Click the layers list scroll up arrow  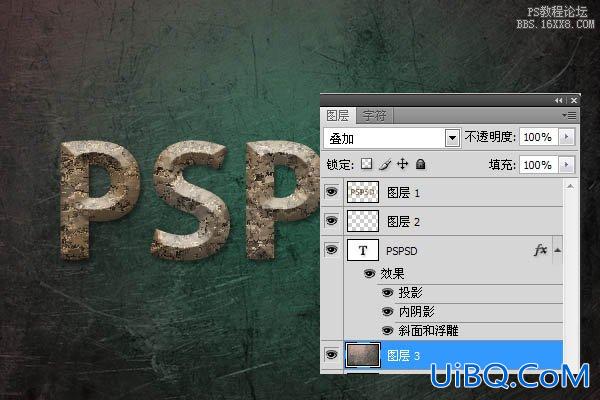570,186
